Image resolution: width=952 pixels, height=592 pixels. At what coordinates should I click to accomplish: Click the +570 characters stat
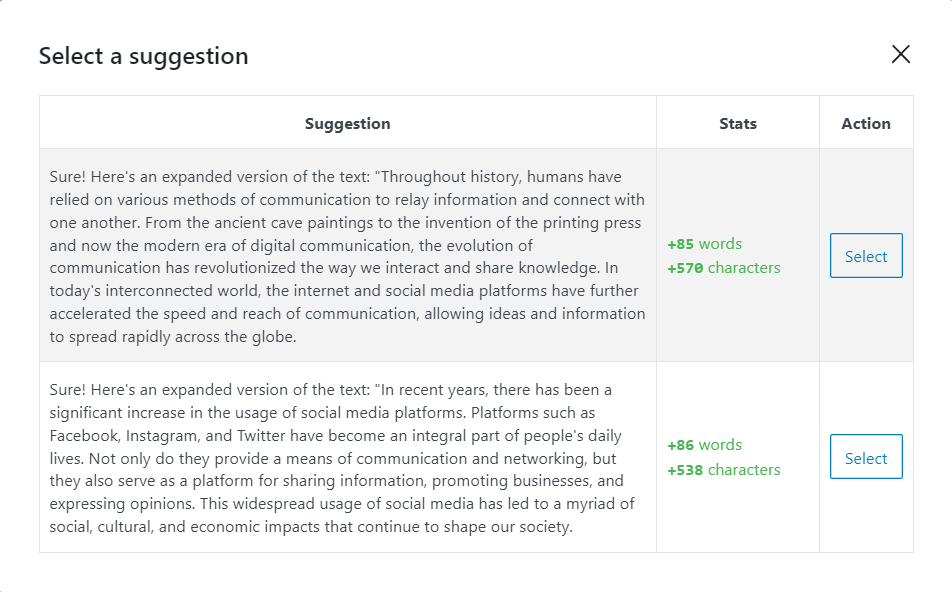pos(724,268)
